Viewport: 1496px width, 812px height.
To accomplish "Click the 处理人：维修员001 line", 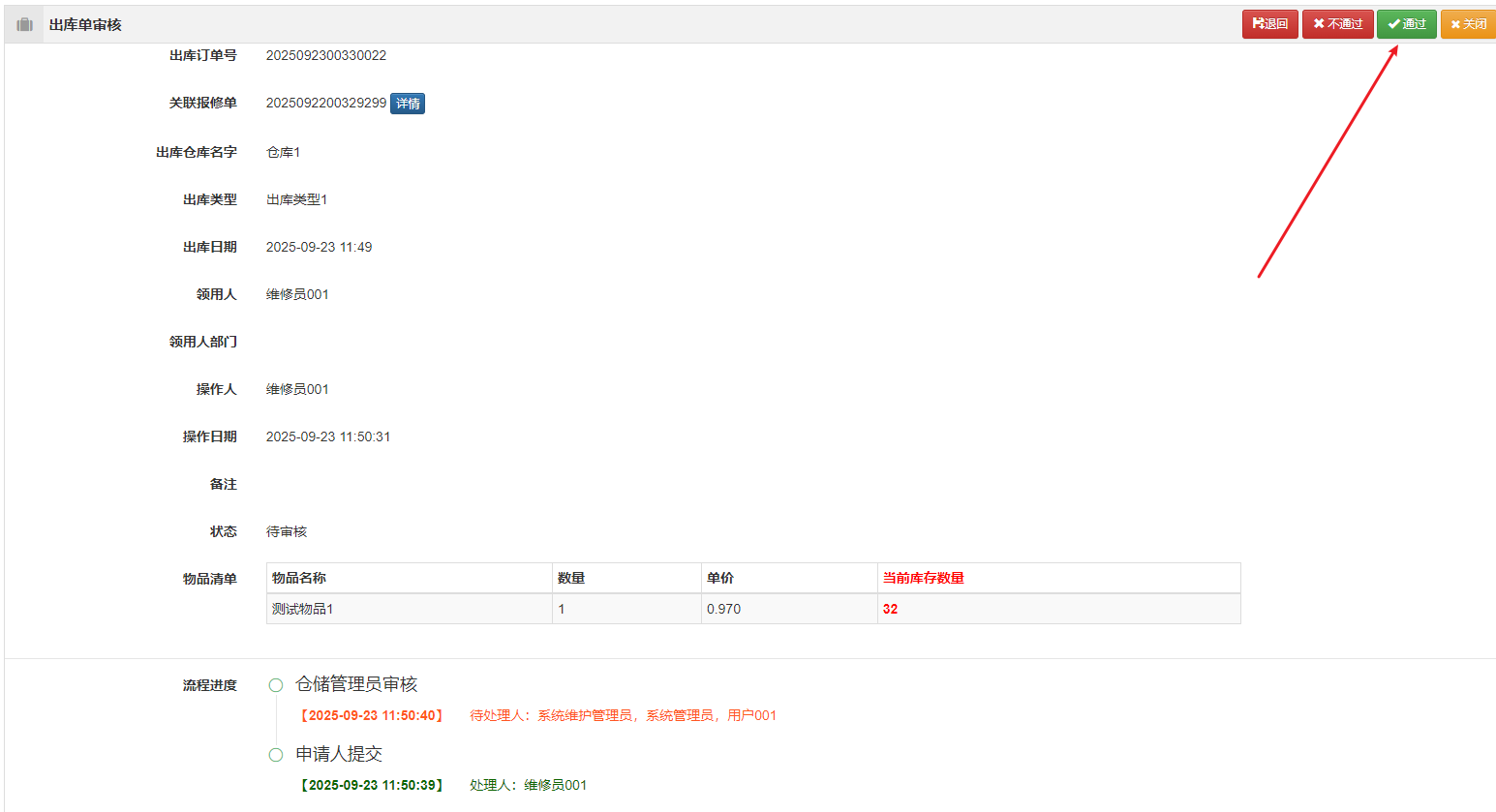I will (x=529, y=785).
